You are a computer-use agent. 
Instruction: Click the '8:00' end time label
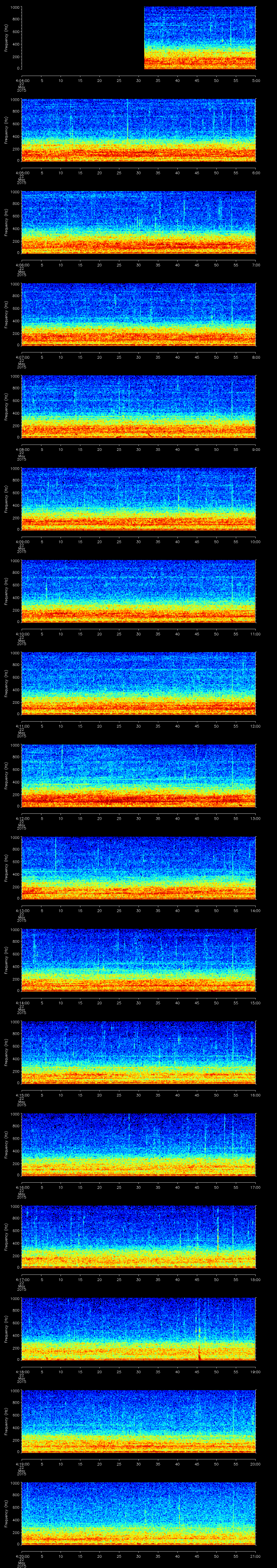pyautogui.click(x=256, y=357)
